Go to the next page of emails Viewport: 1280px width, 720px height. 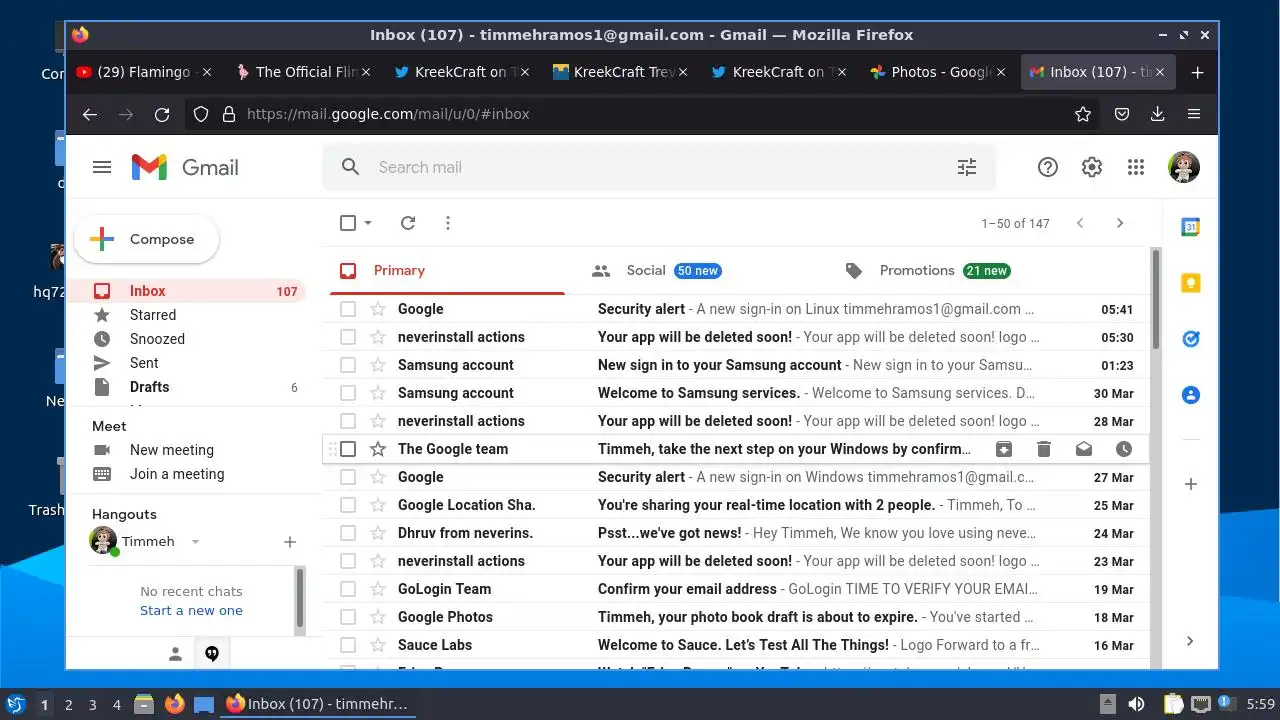coord(1119,223)
